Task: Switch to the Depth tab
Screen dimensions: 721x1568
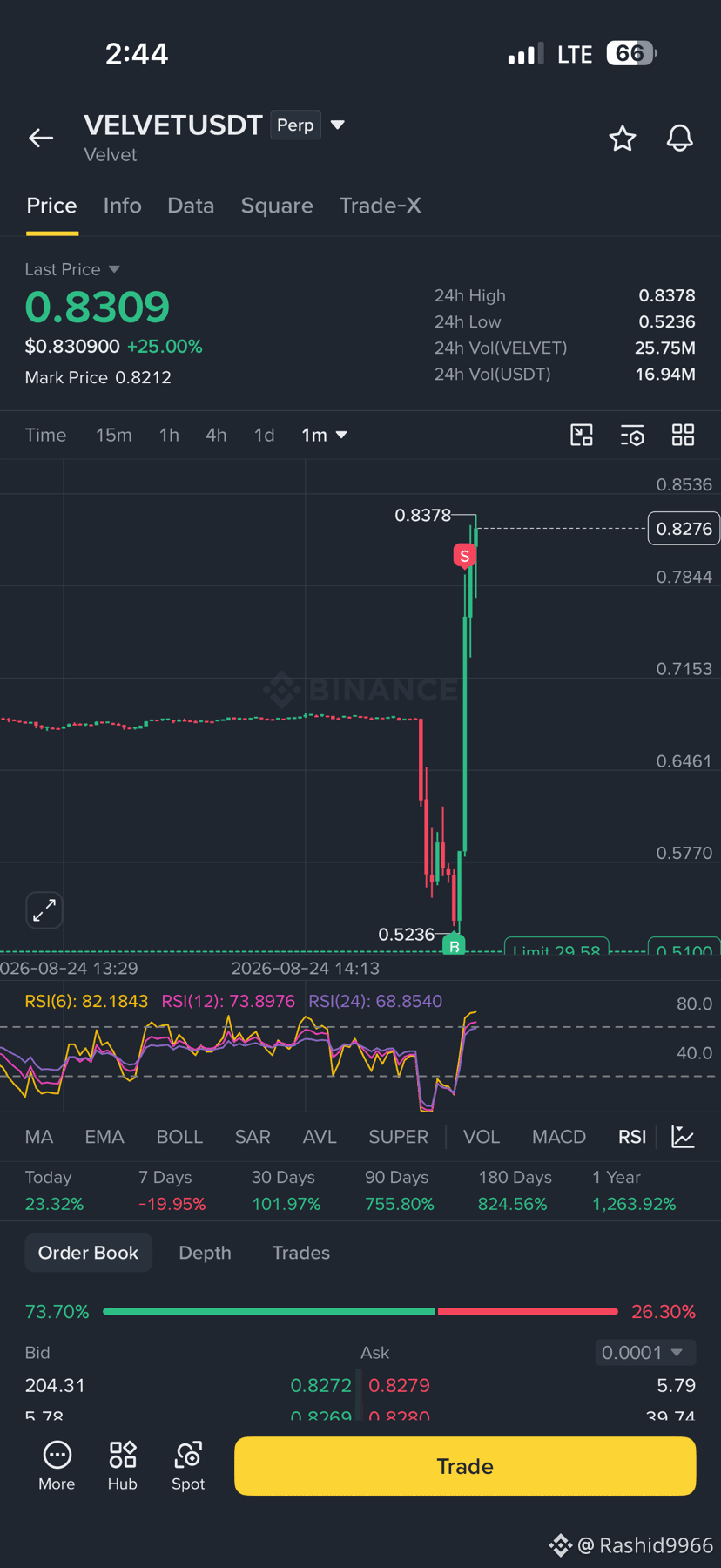Action: pos(205,1253)
